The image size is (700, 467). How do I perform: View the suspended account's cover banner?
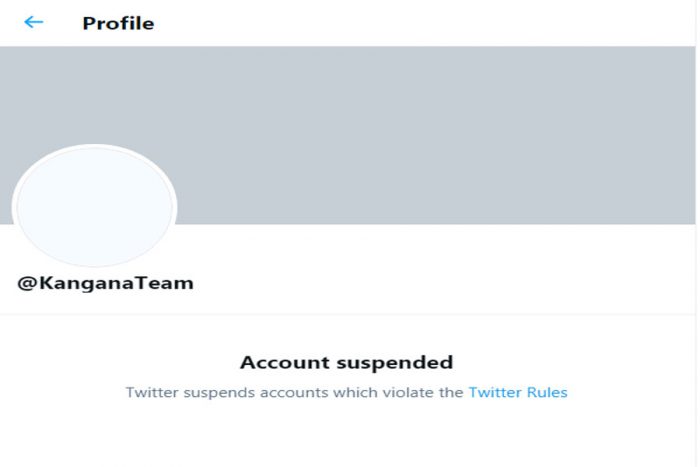(x=347, y=135)
